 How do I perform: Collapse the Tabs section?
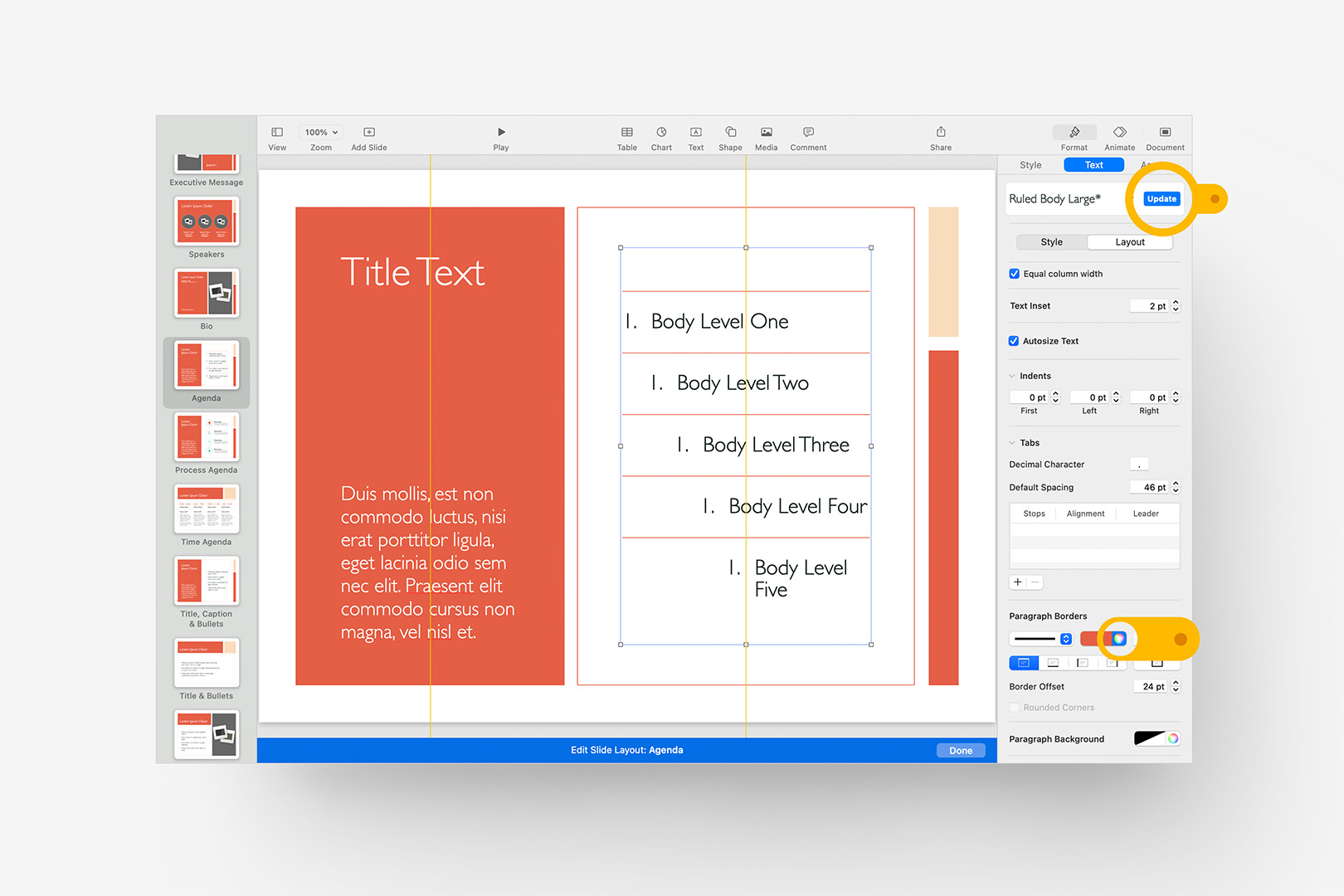1012,443
